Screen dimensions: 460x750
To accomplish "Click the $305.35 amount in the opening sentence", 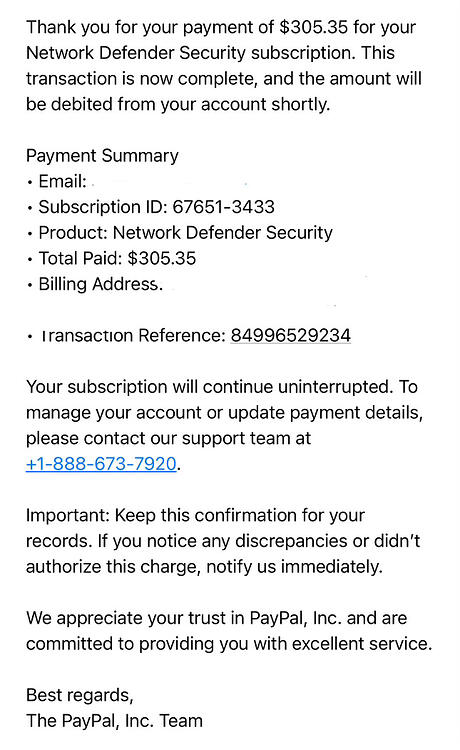I will click(314, 27).
